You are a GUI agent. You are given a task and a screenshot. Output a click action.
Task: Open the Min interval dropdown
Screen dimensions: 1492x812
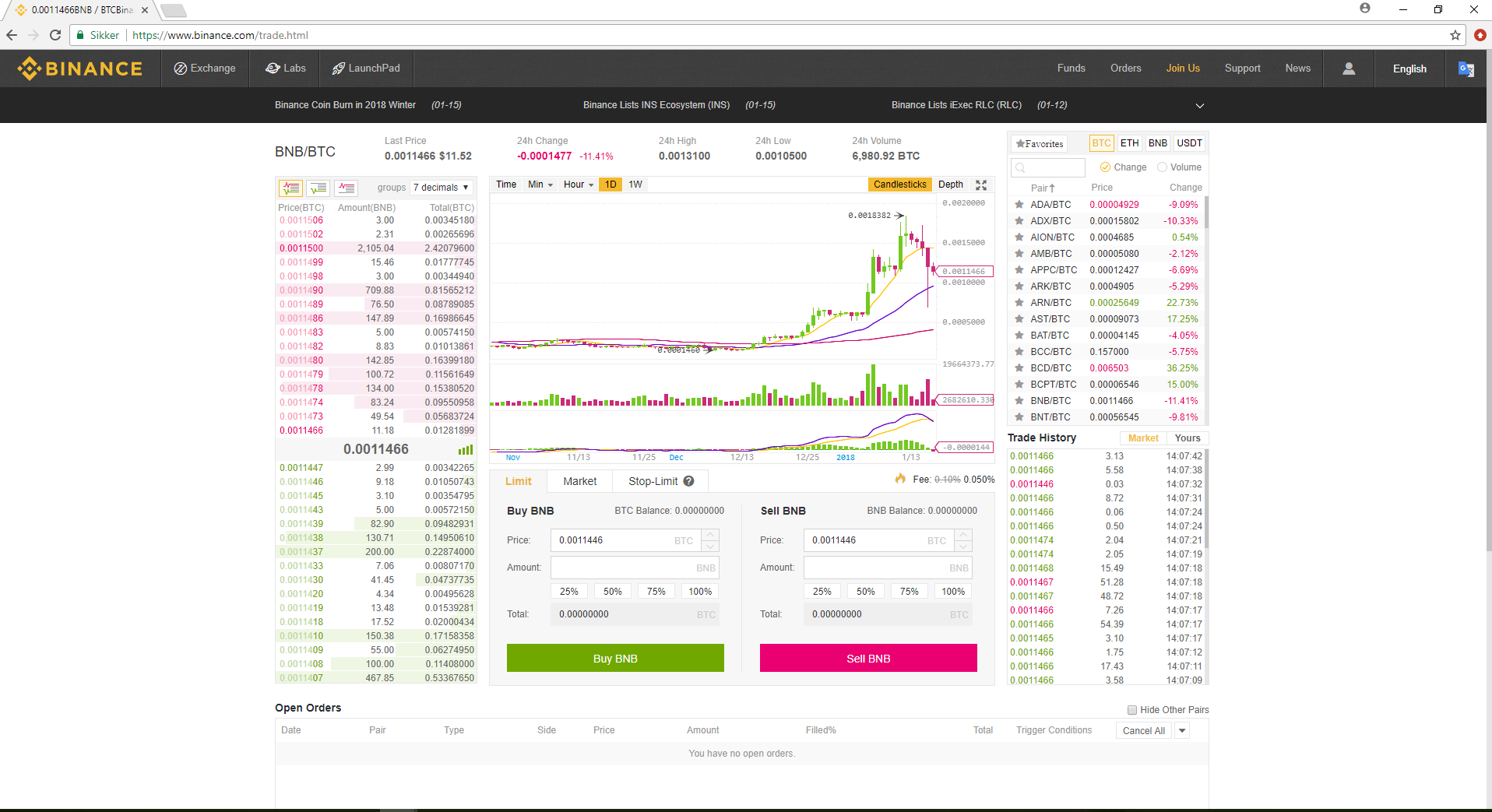540,185
